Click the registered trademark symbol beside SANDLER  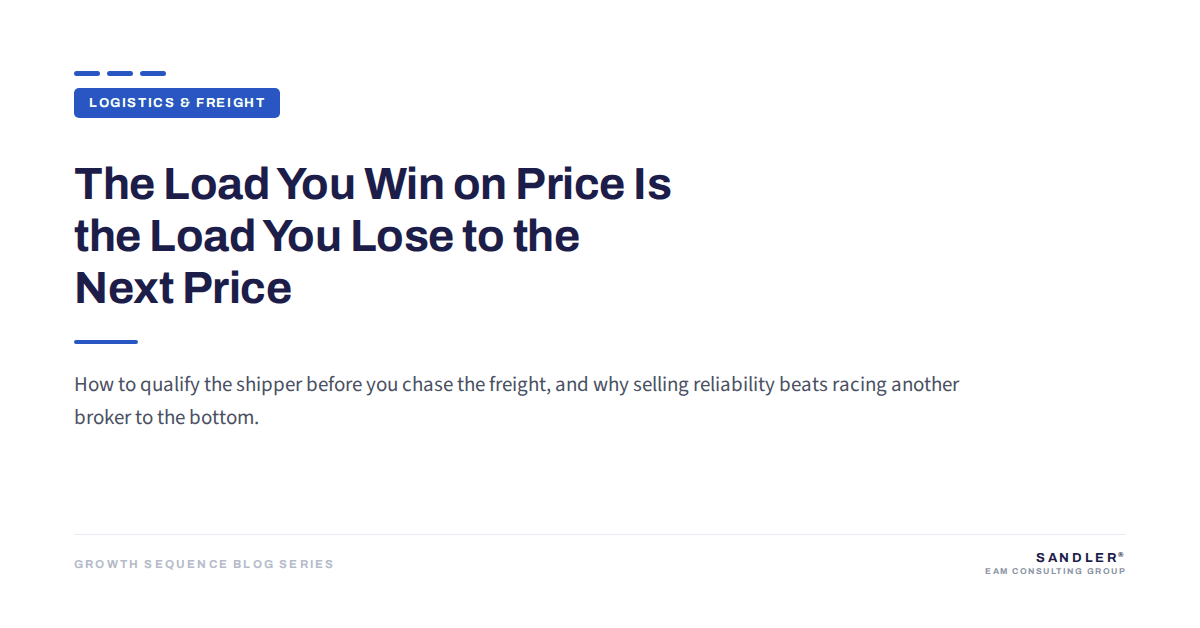click(x=1122, y=554)
